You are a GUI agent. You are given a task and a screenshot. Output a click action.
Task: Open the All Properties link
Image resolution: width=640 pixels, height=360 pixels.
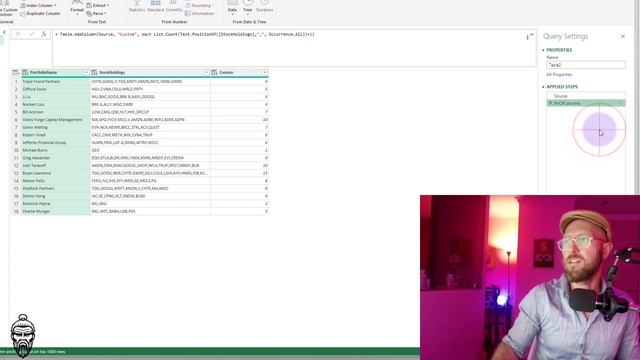click(559, 75)
